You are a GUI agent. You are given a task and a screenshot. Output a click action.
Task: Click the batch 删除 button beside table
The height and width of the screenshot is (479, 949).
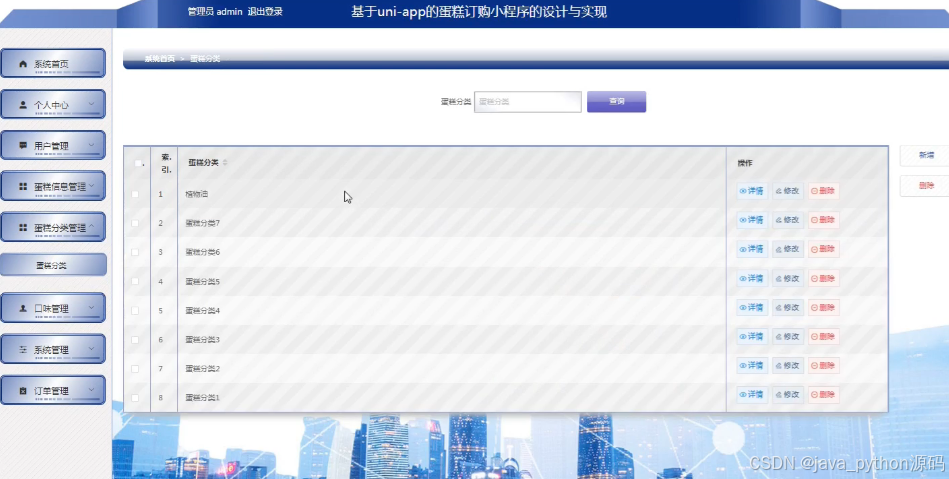pyautogui.click(x=926, y=186)
